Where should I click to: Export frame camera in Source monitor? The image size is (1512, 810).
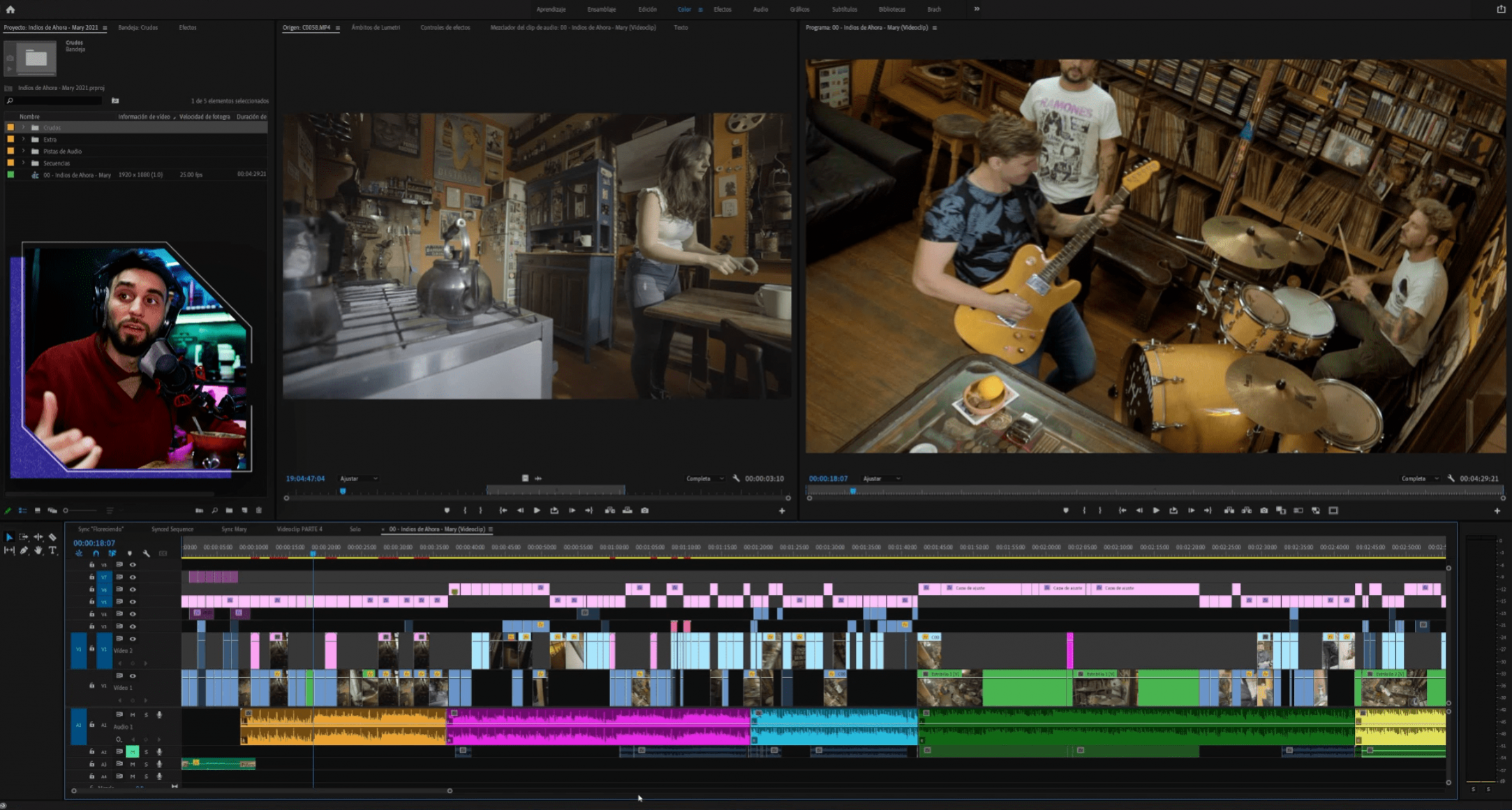tap(645, 510)
